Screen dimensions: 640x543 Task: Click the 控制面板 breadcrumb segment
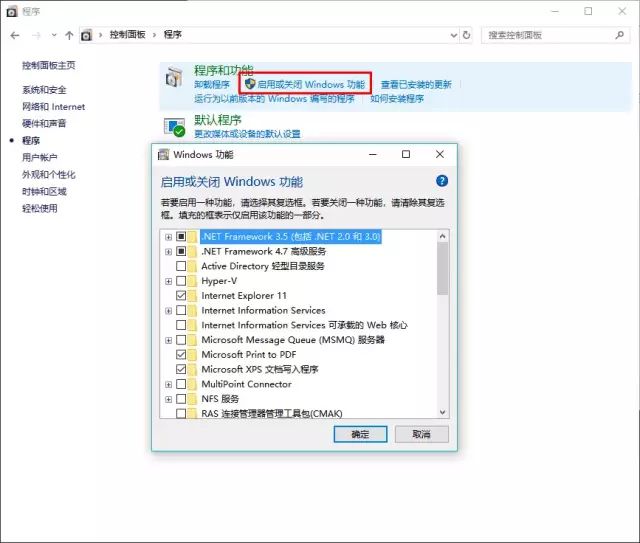pos(127,35)
